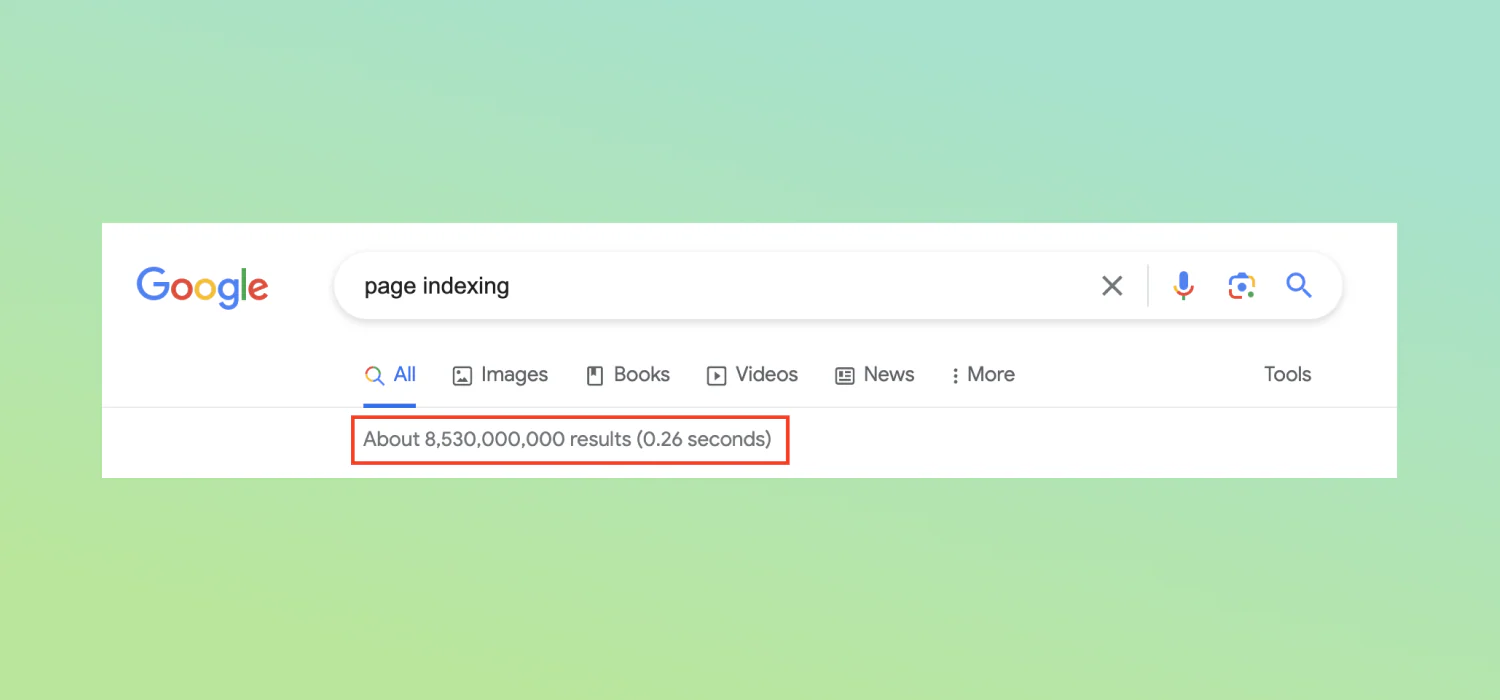Click the play icon beside Videos
The image size is (1500, 700).
(717, 375)
